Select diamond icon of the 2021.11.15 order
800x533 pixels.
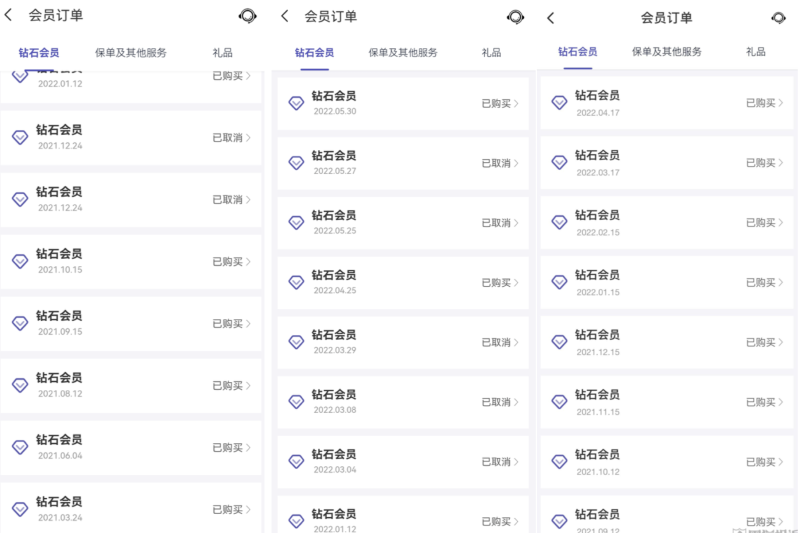(560, 402)
